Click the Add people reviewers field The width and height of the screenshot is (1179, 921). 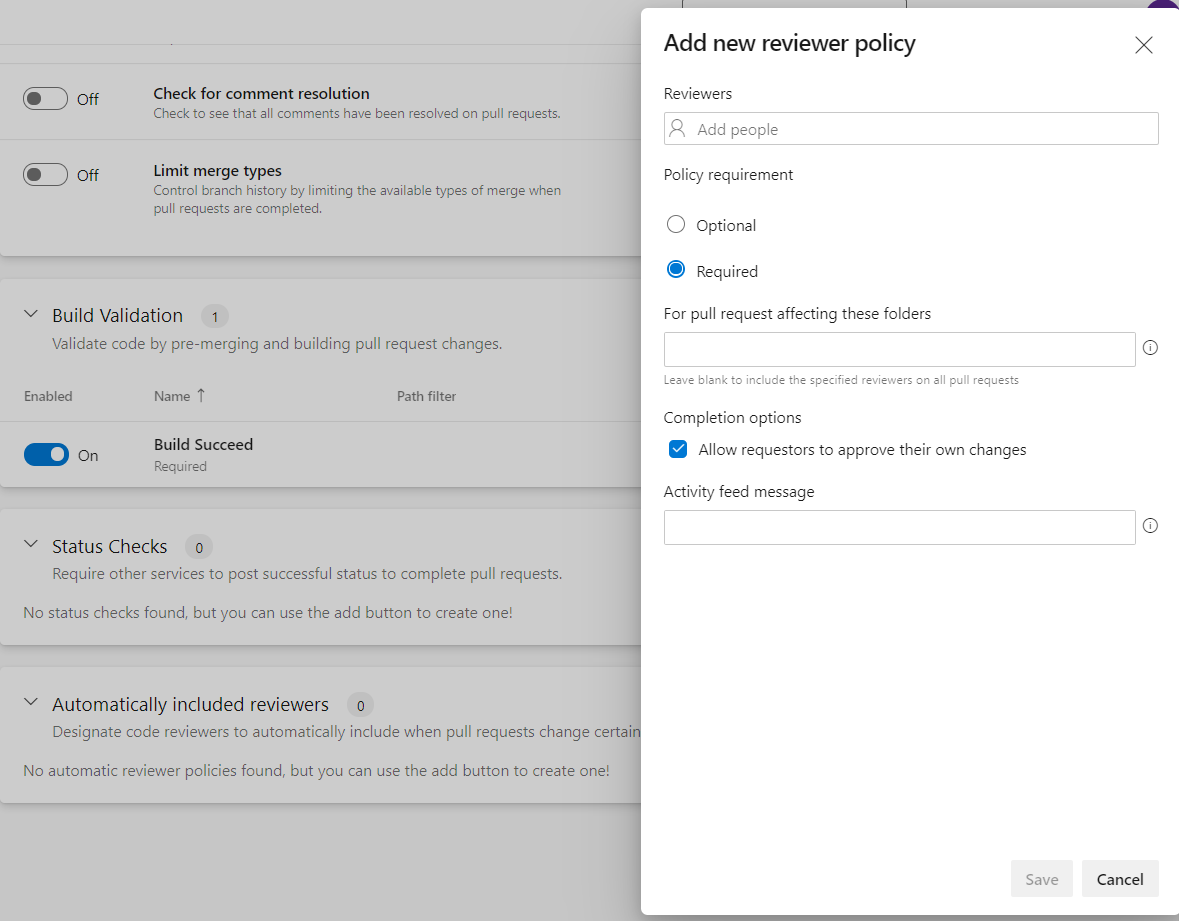click(x=911, y=129)
